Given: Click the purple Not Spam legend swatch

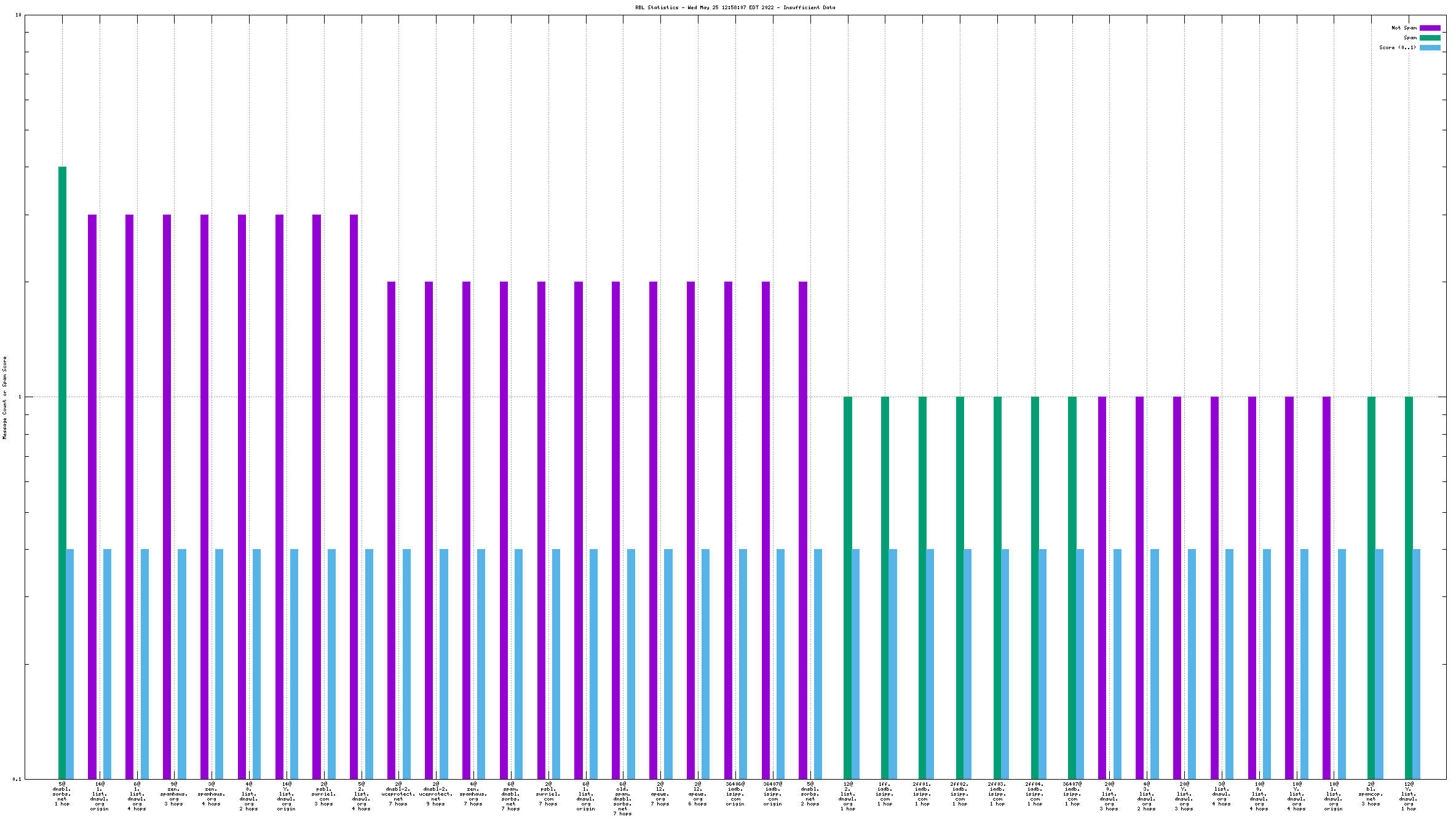Looking at the screenshot, I should point(1430,28).
